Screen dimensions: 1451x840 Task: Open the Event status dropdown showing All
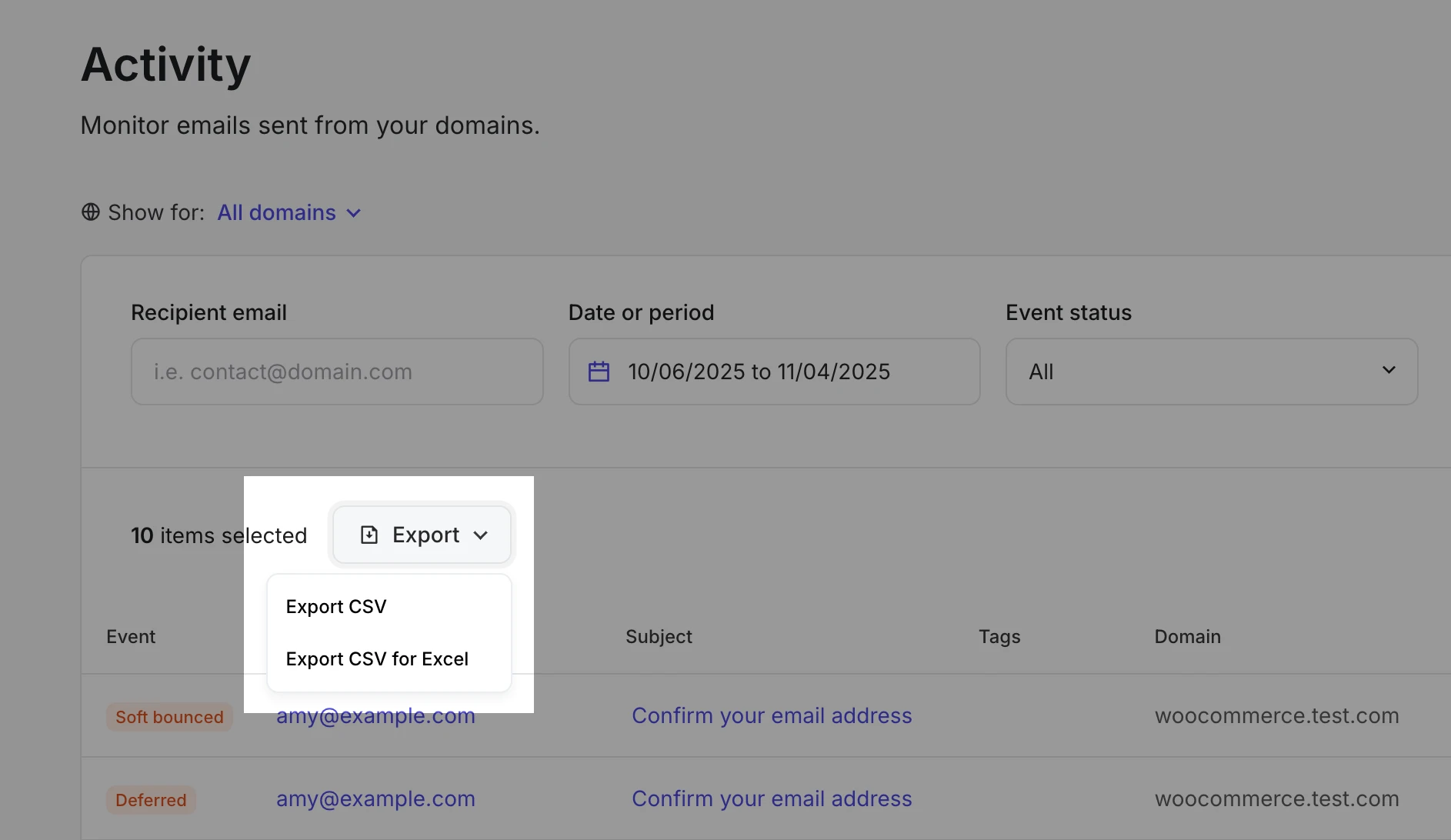click(1211, 372)
